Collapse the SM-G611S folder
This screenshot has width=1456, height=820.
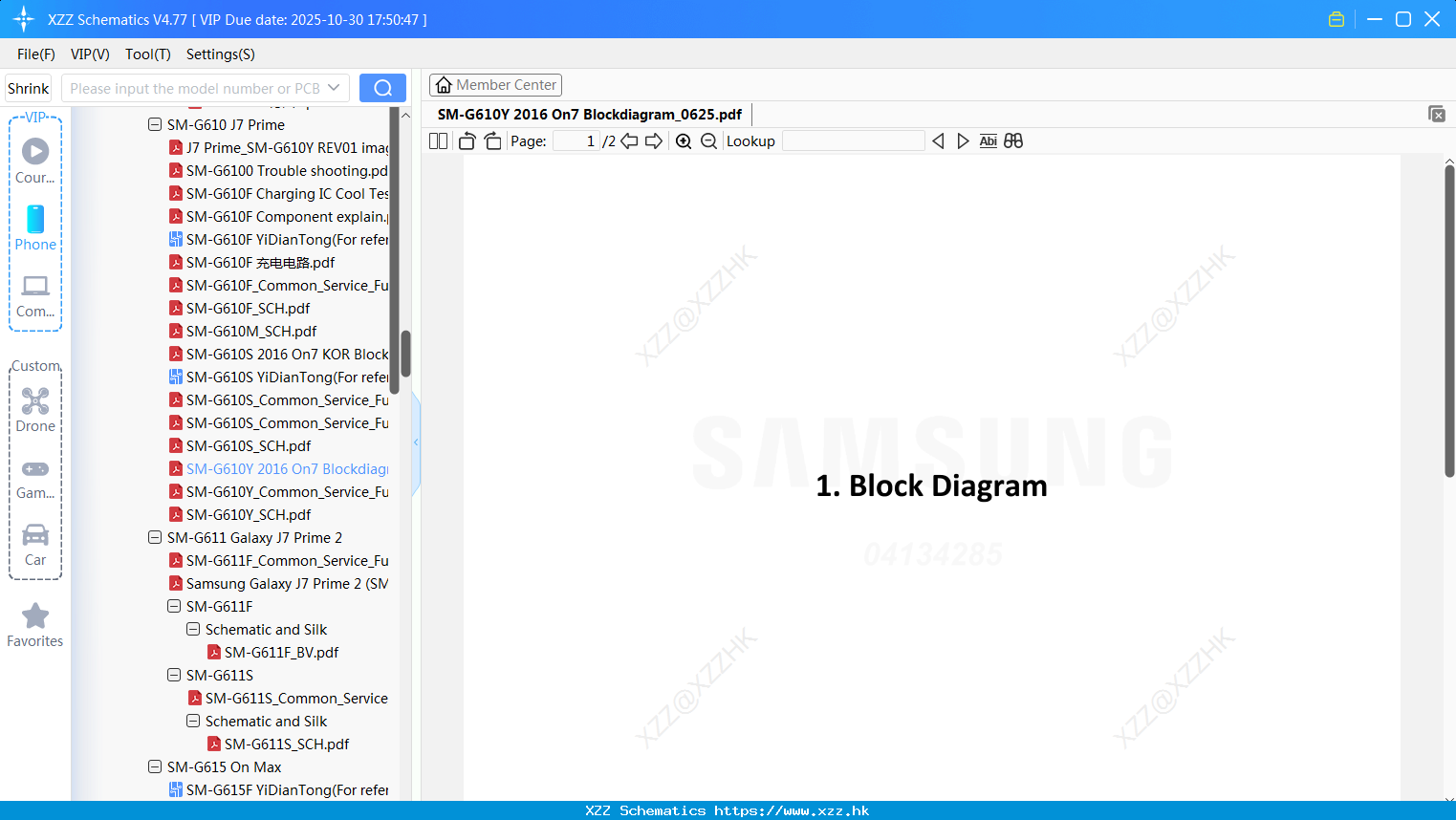[174, 675]
